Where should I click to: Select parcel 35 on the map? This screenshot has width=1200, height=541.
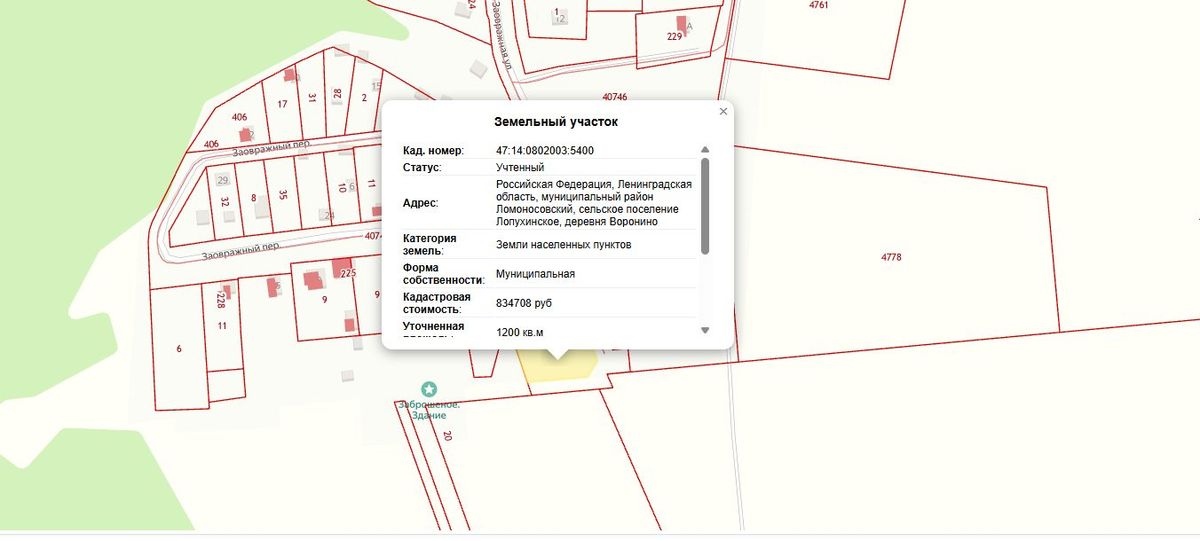(x=284, y=195)
